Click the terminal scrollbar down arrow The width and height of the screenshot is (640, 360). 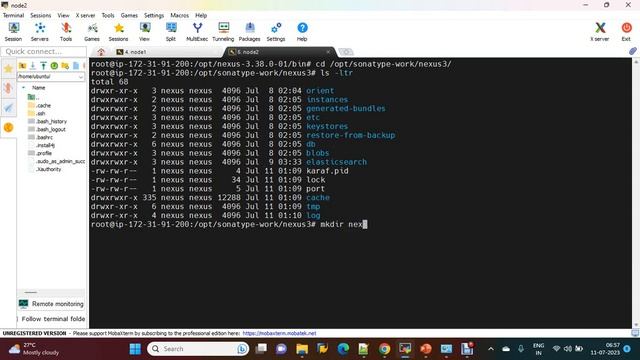coord(636,325)
